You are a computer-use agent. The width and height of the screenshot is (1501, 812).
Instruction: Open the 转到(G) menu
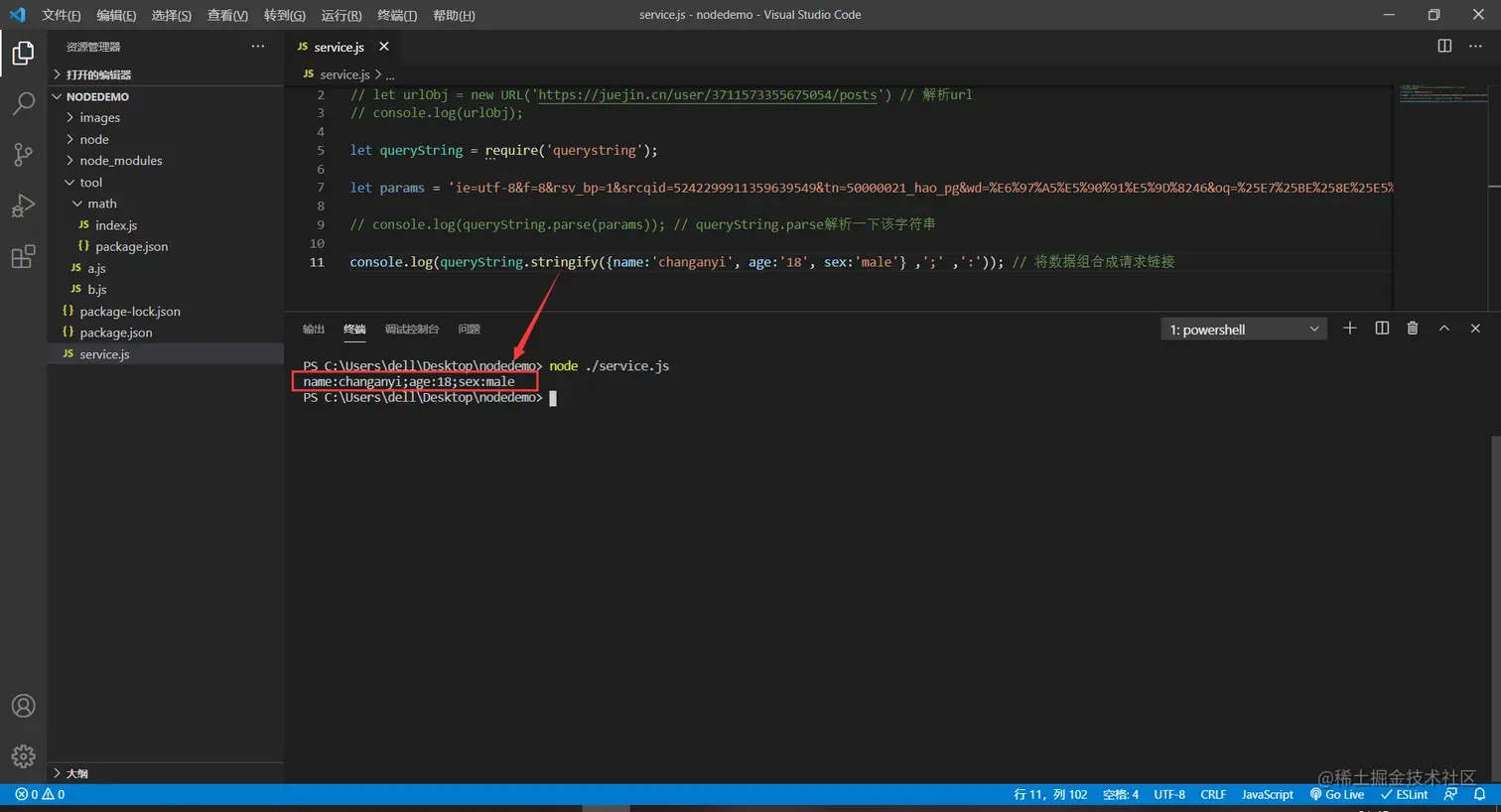(285, 15)
